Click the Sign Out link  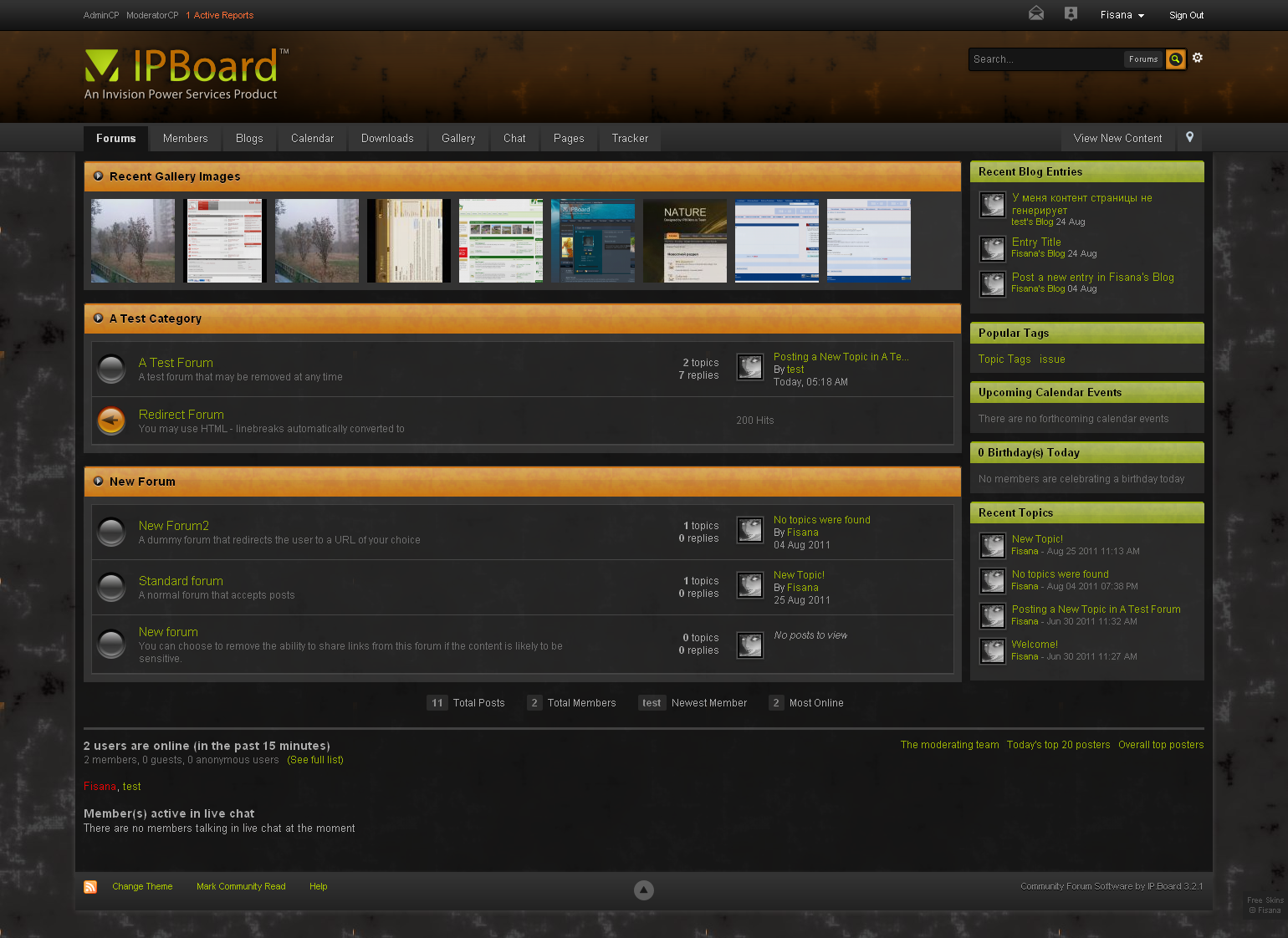click(x=1186, y=15)
